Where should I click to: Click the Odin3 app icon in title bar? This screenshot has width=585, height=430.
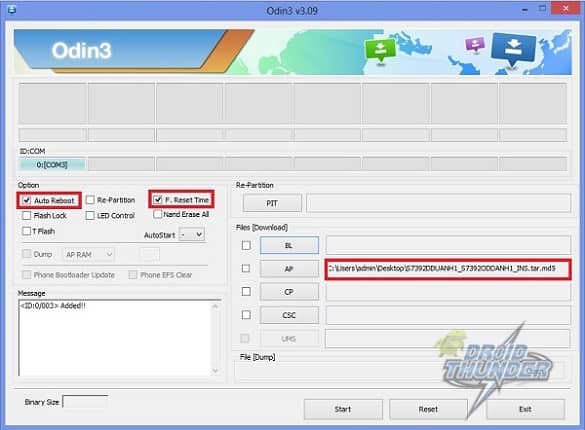pyautogui.click(x=12, y=9)
